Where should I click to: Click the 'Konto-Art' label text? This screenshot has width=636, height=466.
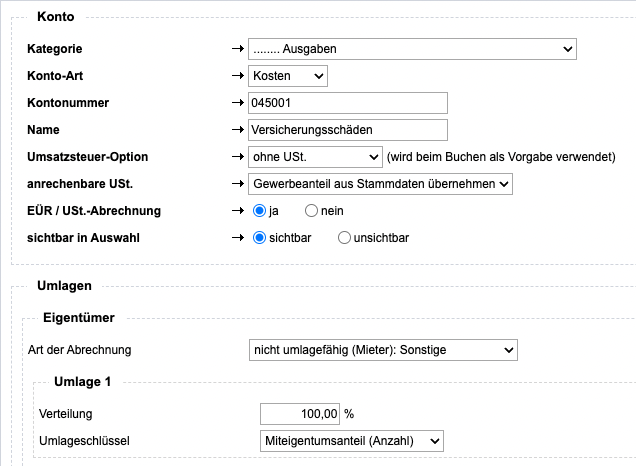tap(55, 76)
